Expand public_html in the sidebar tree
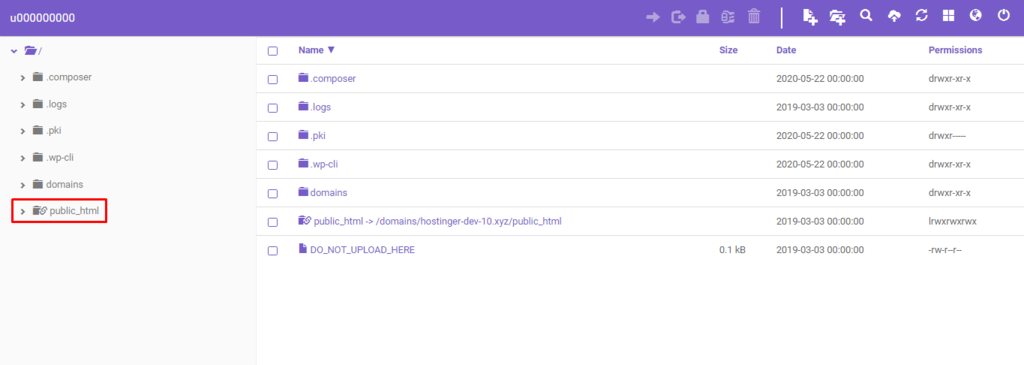Viewport: 1024px width, 365px height. click(23, 212)
